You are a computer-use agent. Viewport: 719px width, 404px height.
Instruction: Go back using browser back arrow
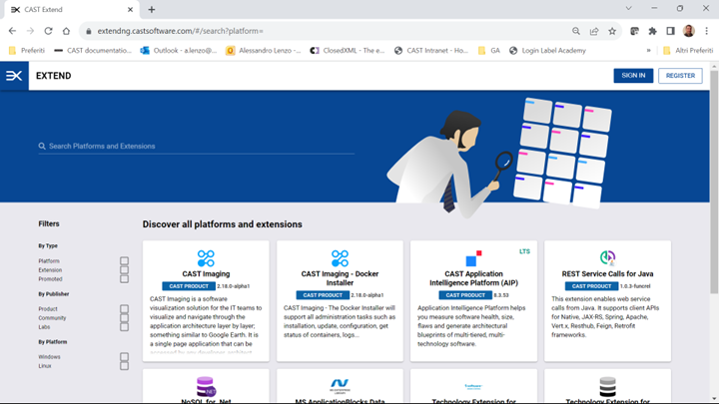pos(12,31)
